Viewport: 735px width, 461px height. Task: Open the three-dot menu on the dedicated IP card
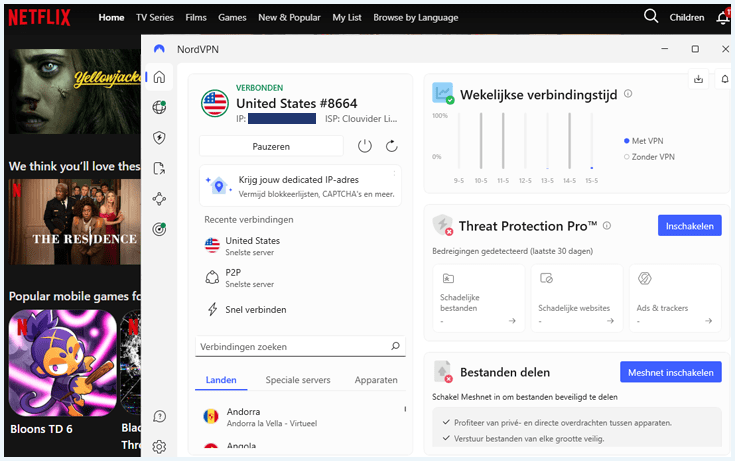click(x=394, y=174)
